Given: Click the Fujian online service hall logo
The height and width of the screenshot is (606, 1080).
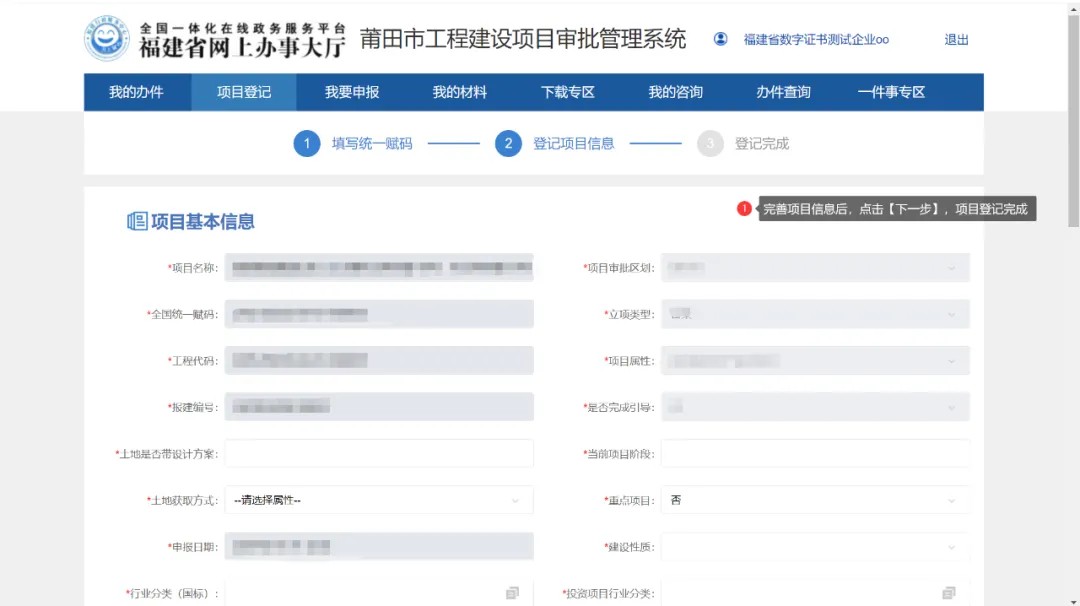Looking at the screenshot, I should pyautogui.click(x=107, y=38).
